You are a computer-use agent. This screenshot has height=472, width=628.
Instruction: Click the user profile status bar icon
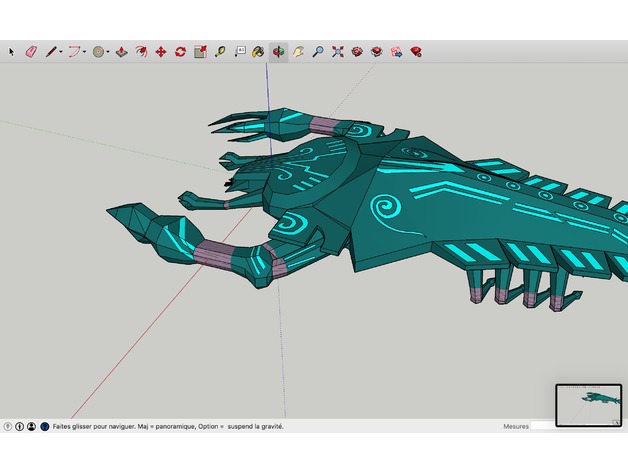tap(32, 426)
